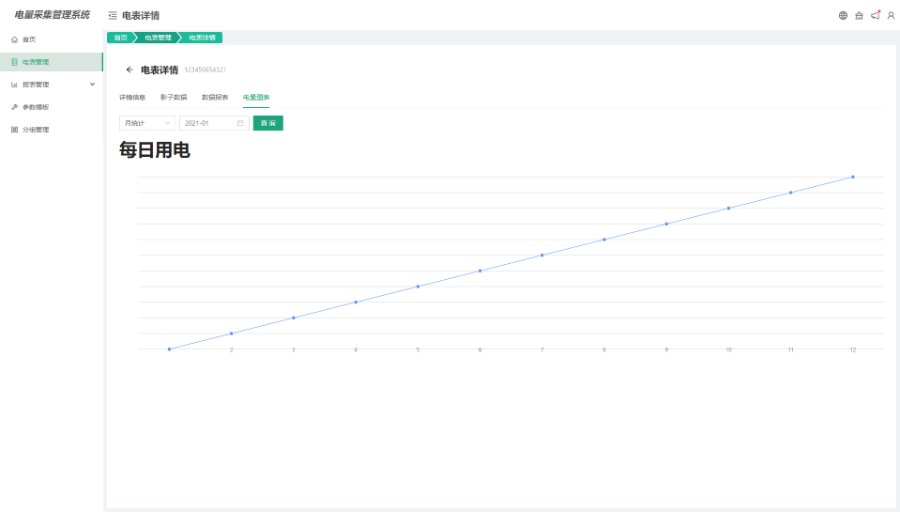
Task: Go back using the arrow beside 电表详情
Action: pyautogui.click(x=129, y=70)
